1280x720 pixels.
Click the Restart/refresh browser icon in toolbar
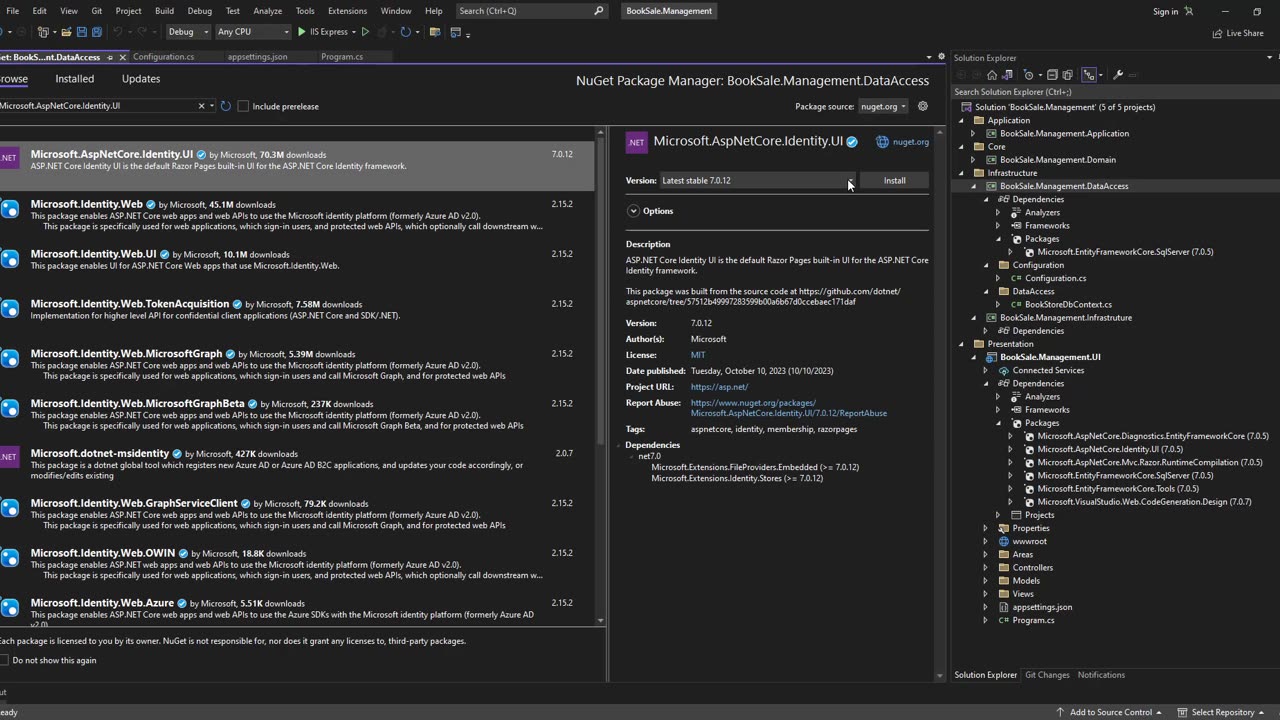pyautogui.click(x=405, y=32)
